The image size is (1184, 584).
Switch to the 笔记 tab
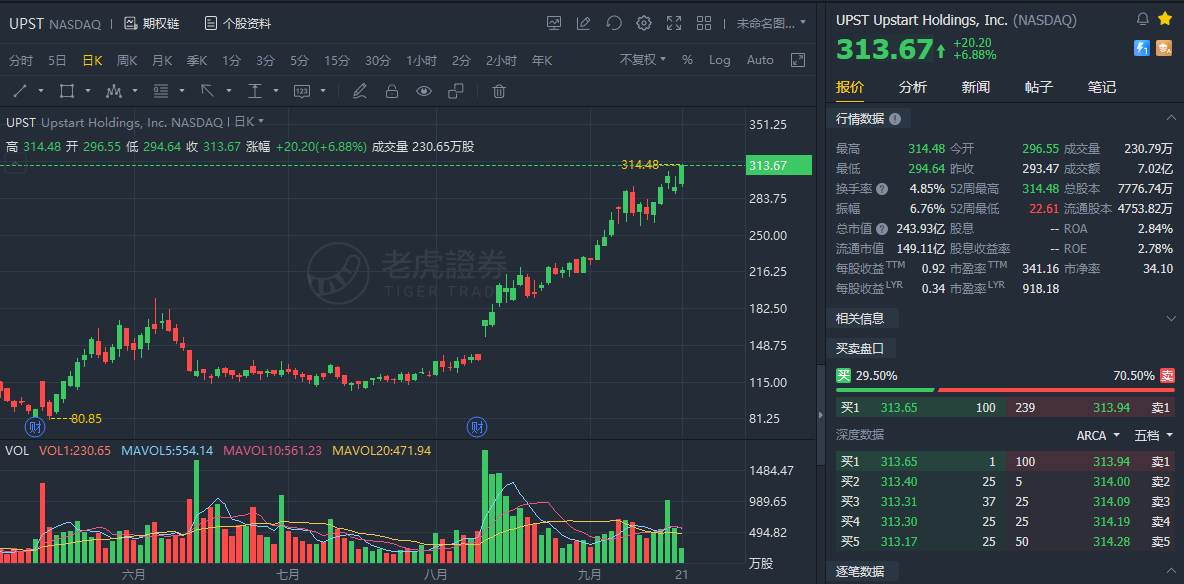[1102, 88]
